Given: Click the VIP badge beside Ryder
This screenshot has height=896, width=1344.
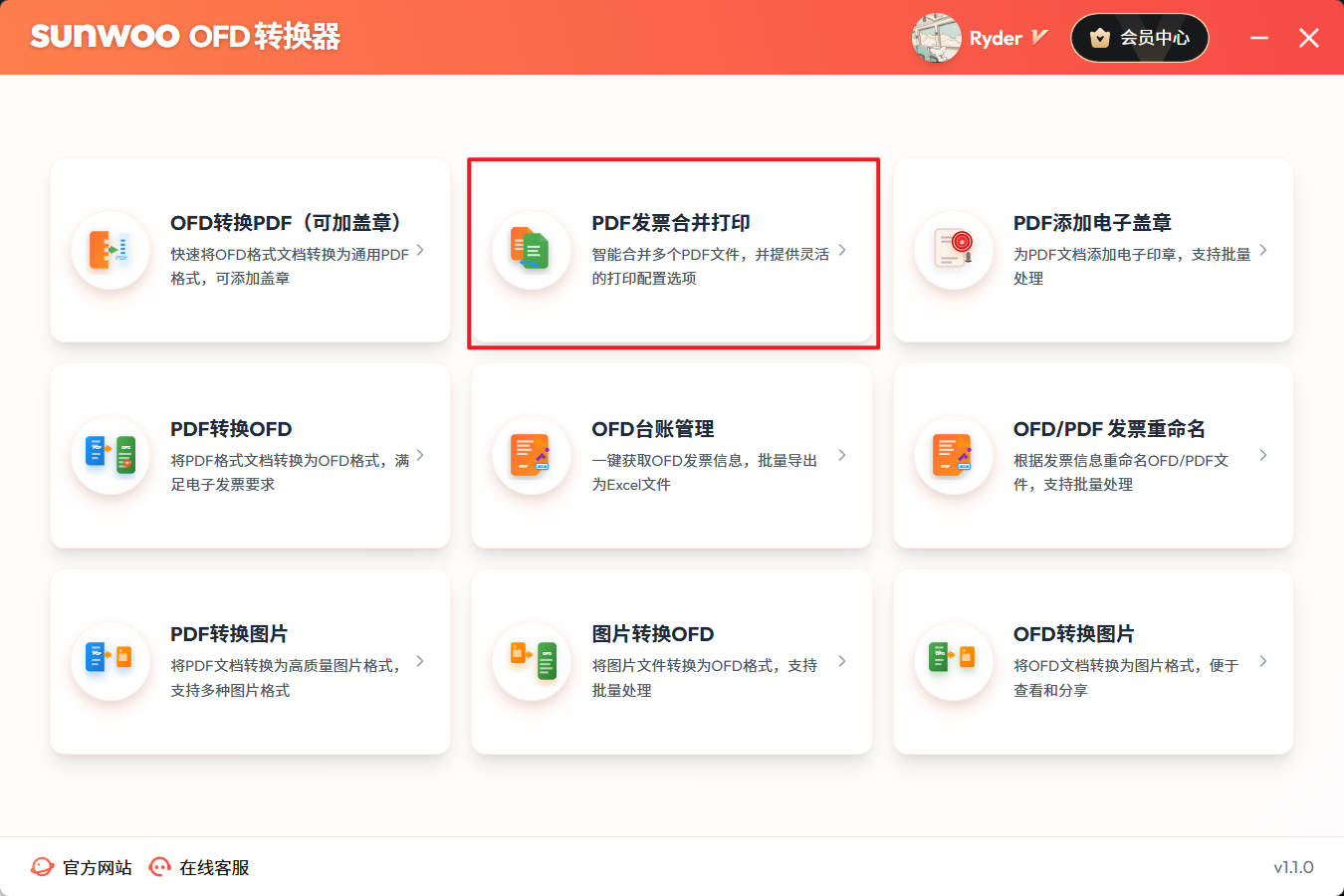Looking at the screenshot, I should 1039,38.
